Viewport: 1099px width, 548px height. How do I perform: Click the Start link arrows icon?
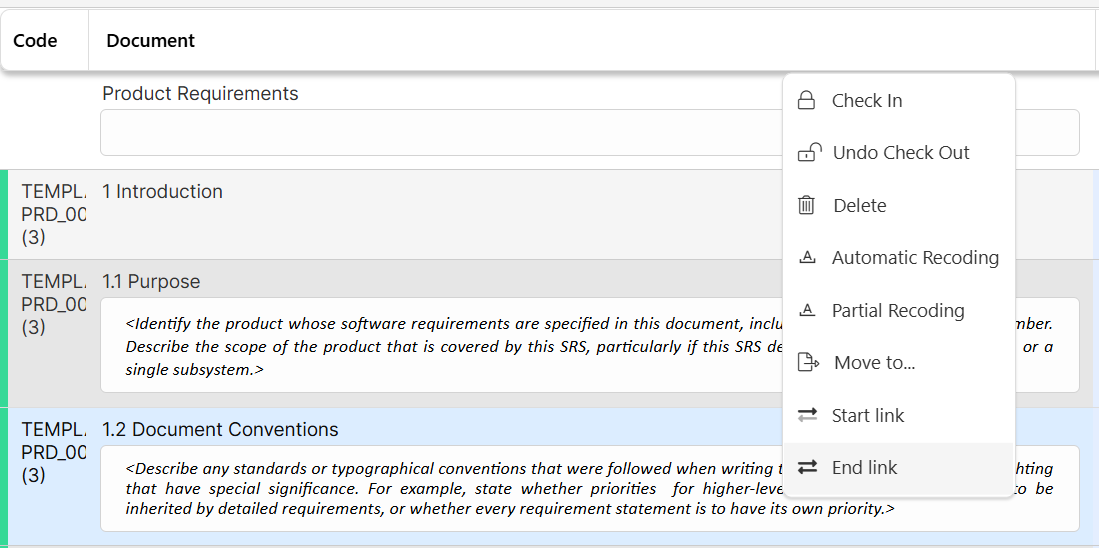(807, 415)
